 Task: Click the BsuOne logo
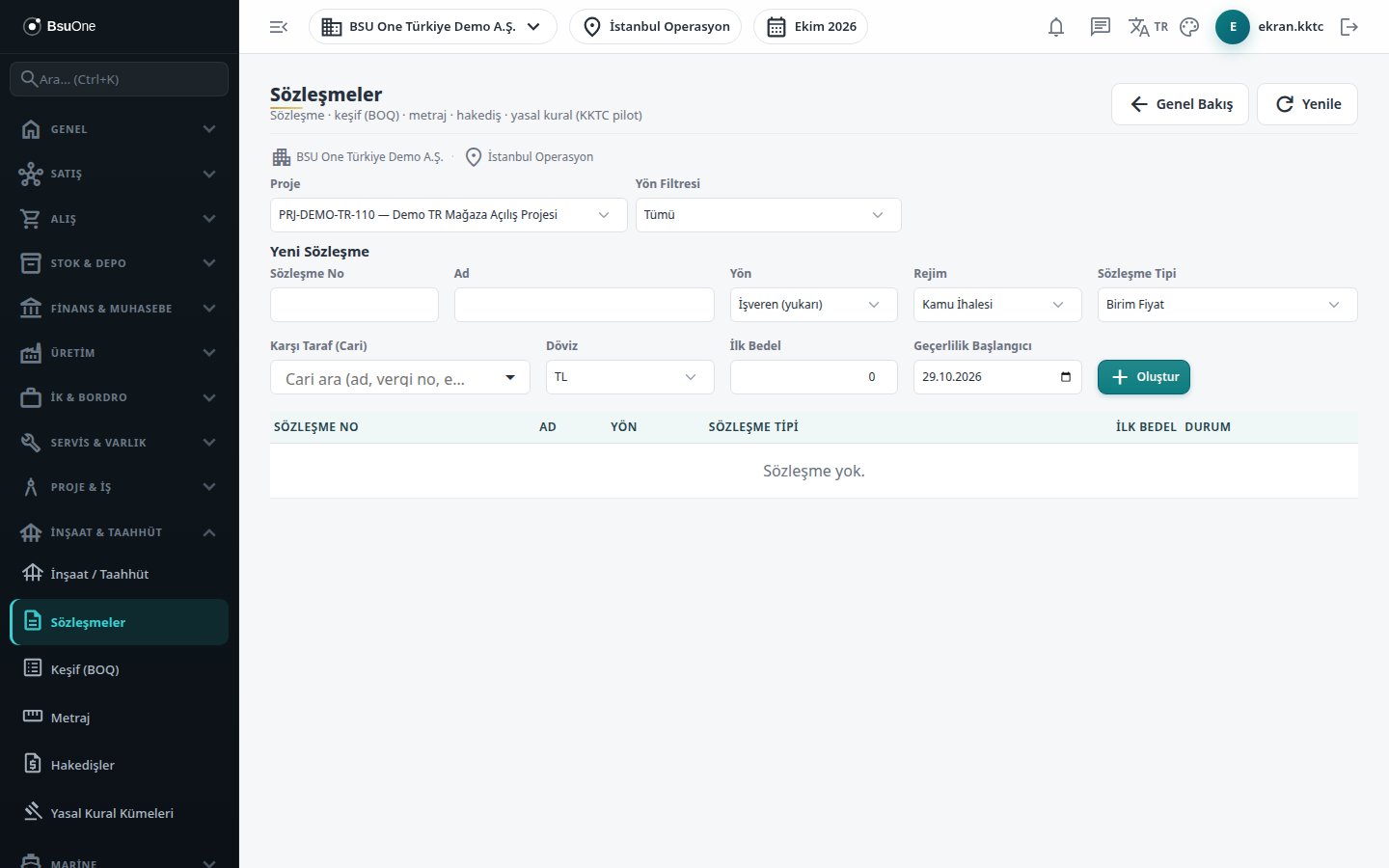[x=60, y=26]
